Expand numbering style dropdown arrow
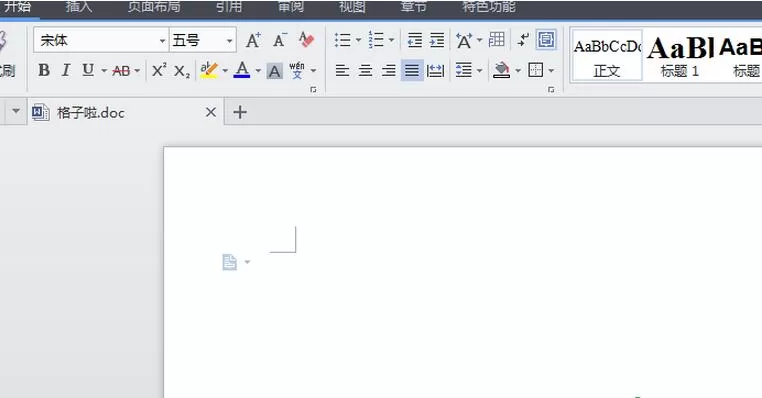The width and height of the screenshot is (762, 398). coord(392,40)
